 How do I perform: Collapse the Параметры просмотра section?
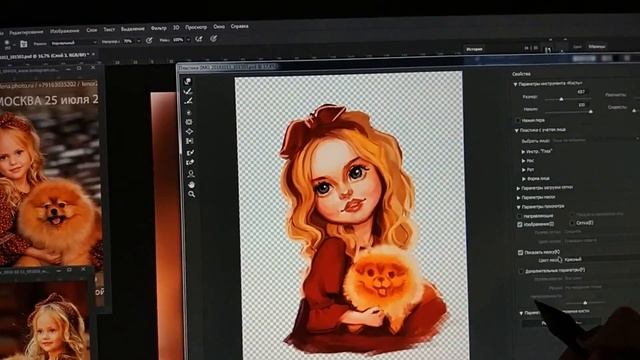tap(519, 207)
